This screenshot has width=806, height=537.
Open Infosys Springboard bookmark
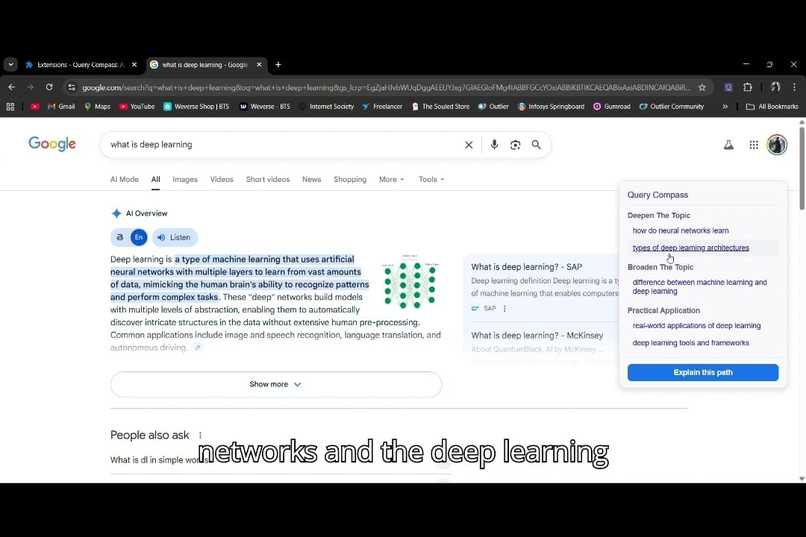click(x=551, y=106)
